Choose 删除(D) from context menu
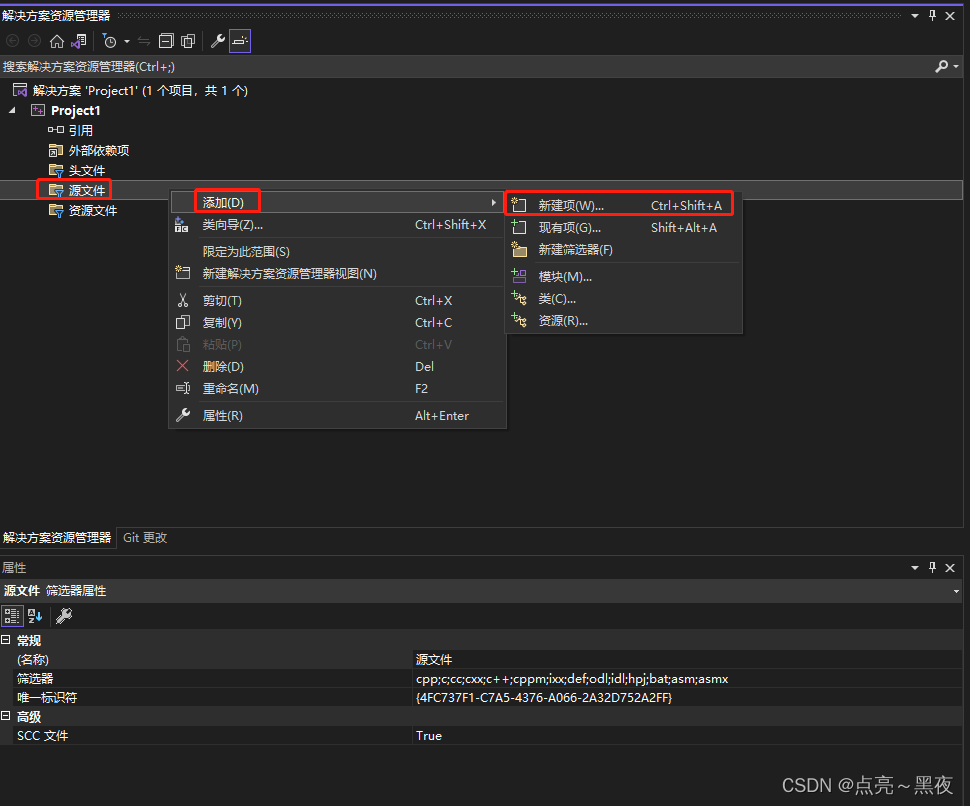The width and height of the screenshot is (970, 806). pyautogui.click(x=338, y=367)
